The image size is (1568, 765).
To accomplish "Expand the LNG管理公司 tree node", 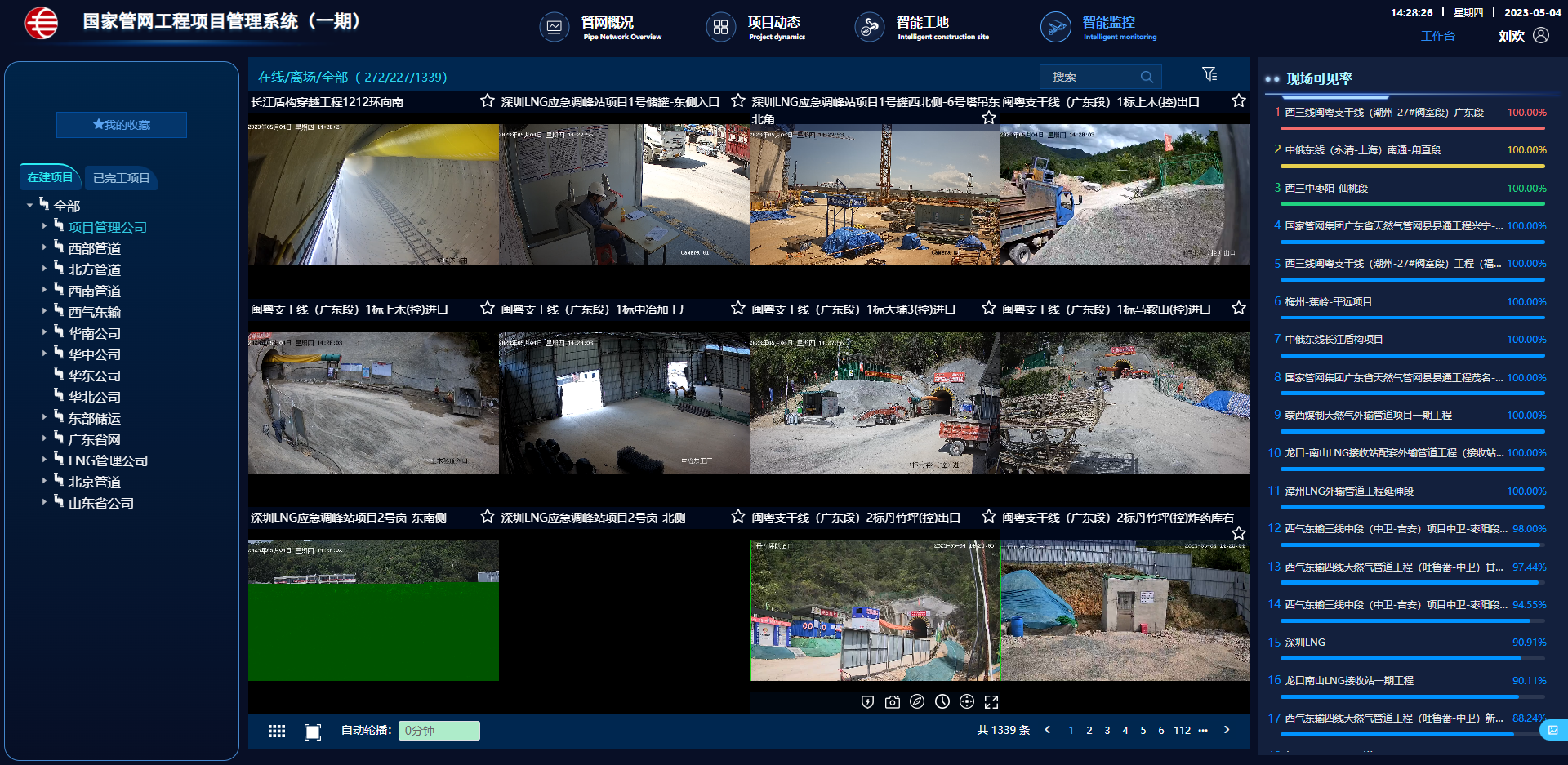I will tap(44, 459).
